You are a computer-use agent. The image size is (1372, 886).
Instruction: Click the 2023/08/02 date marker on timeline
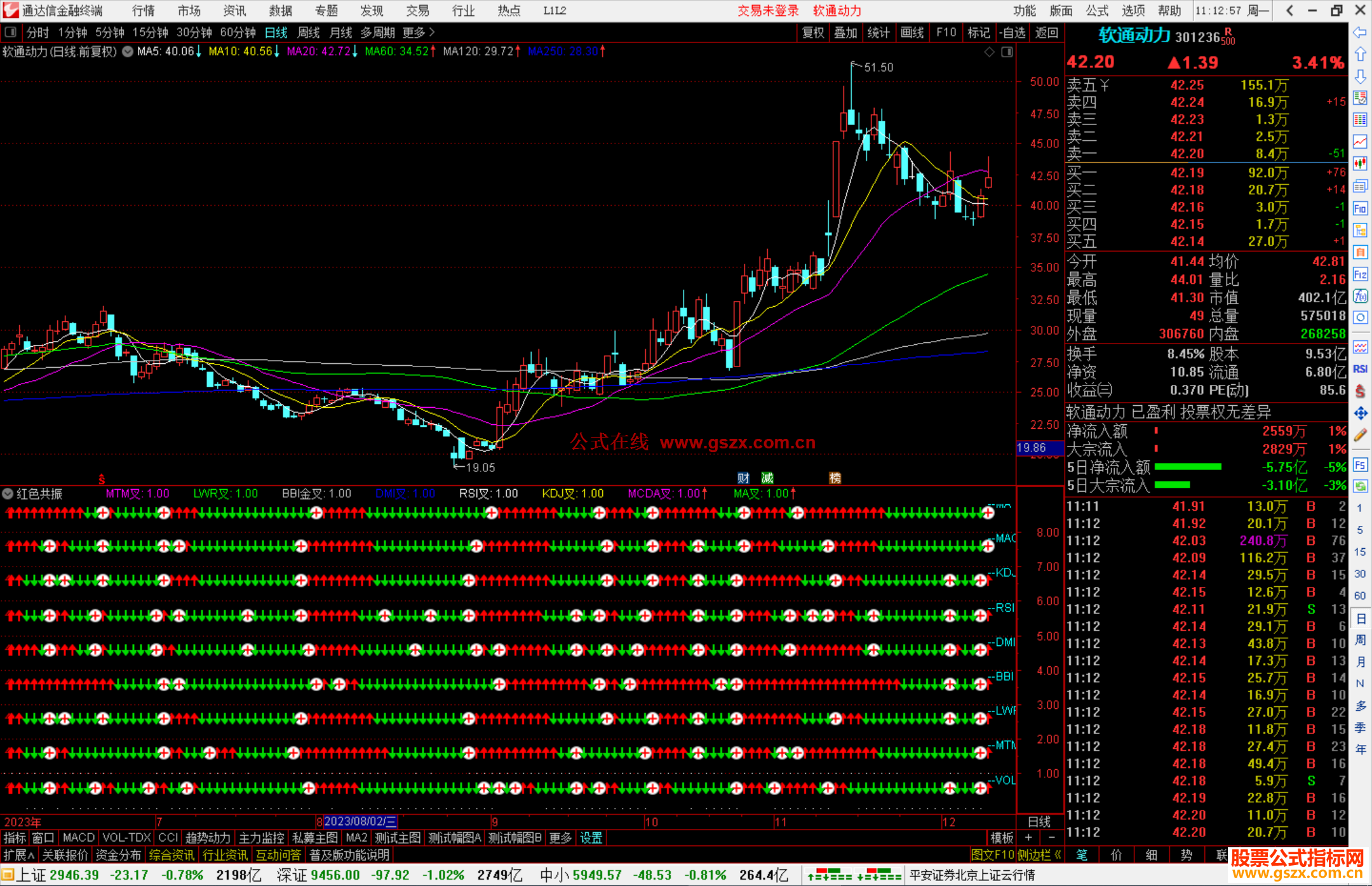[360, 821]
